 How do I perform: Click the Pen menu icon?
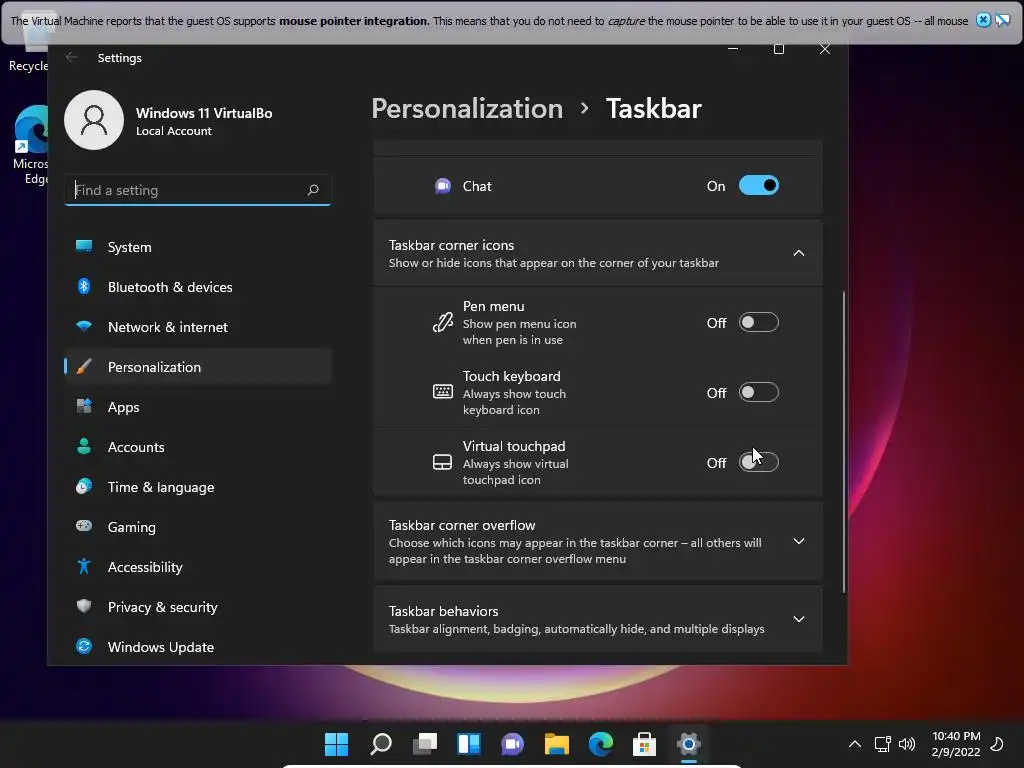[x=443, y=323]
